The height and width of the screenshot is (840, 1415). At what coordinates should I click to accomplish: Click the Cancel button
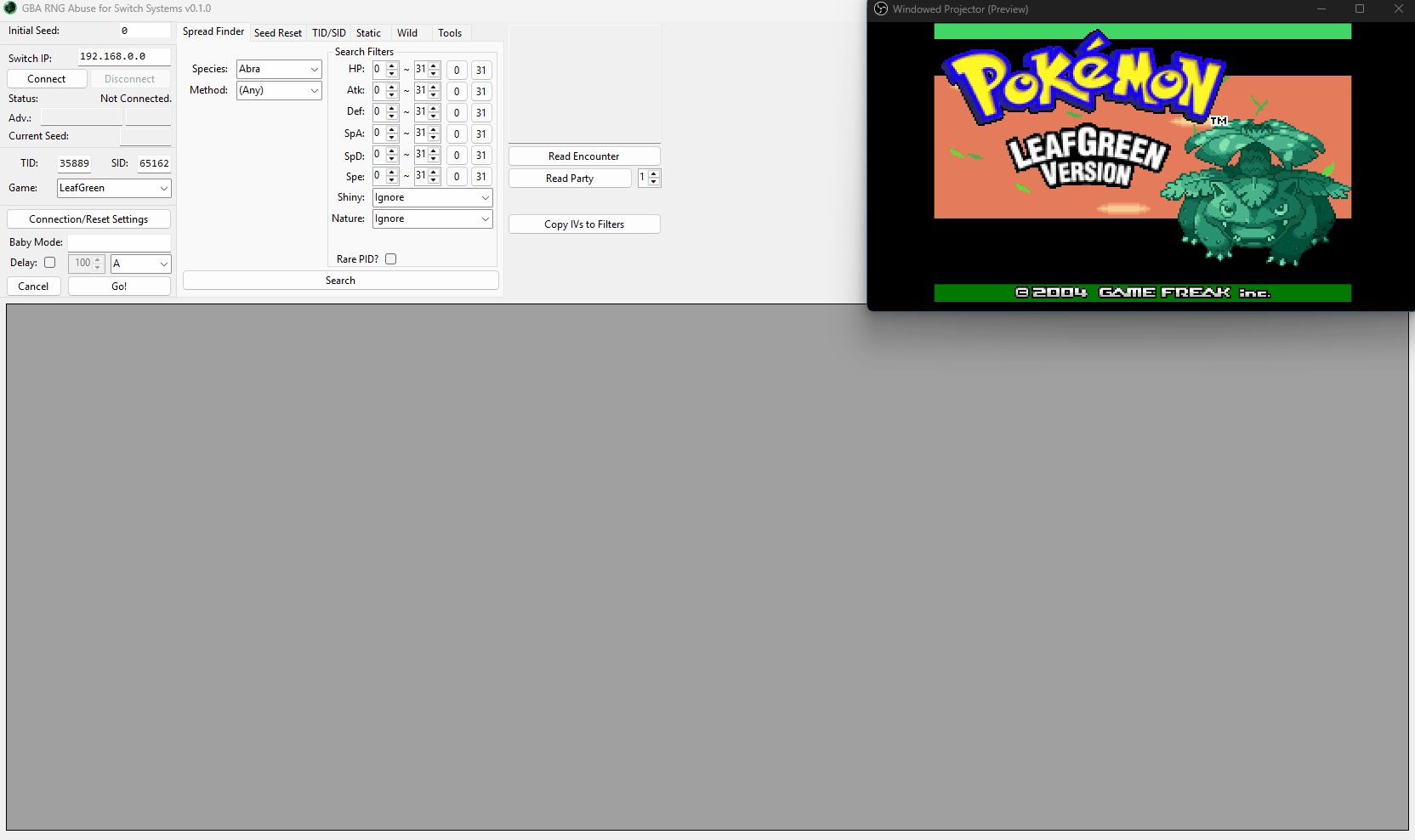[x=34, y=287]
